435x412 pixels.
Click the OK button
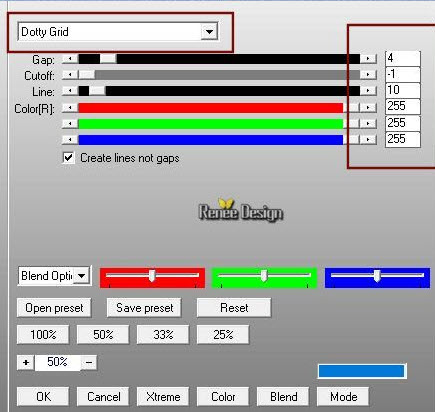(x=43, y=397)
